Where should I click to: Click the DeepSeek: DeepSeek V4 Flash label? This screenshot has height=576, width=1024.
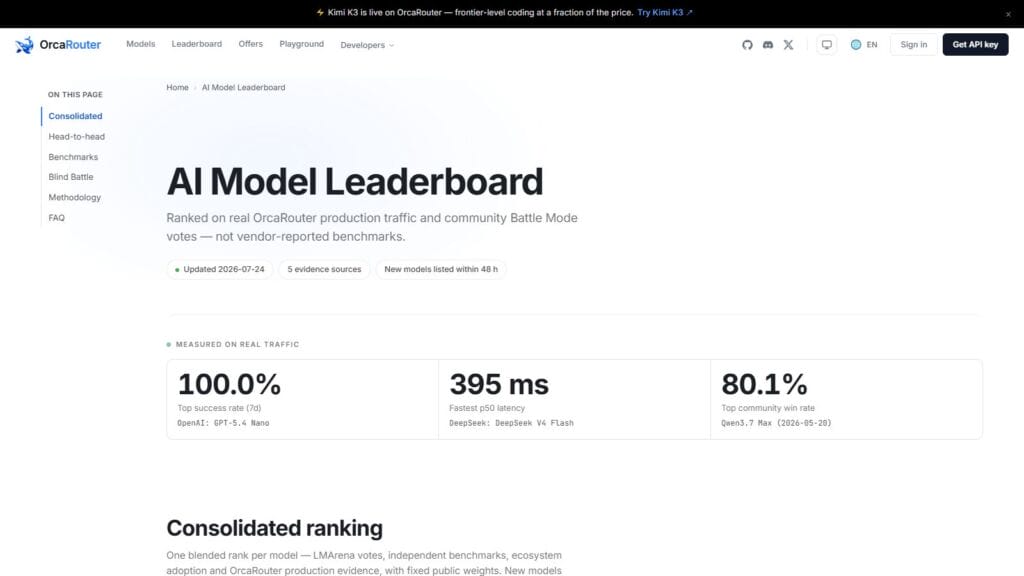(511, 423)
